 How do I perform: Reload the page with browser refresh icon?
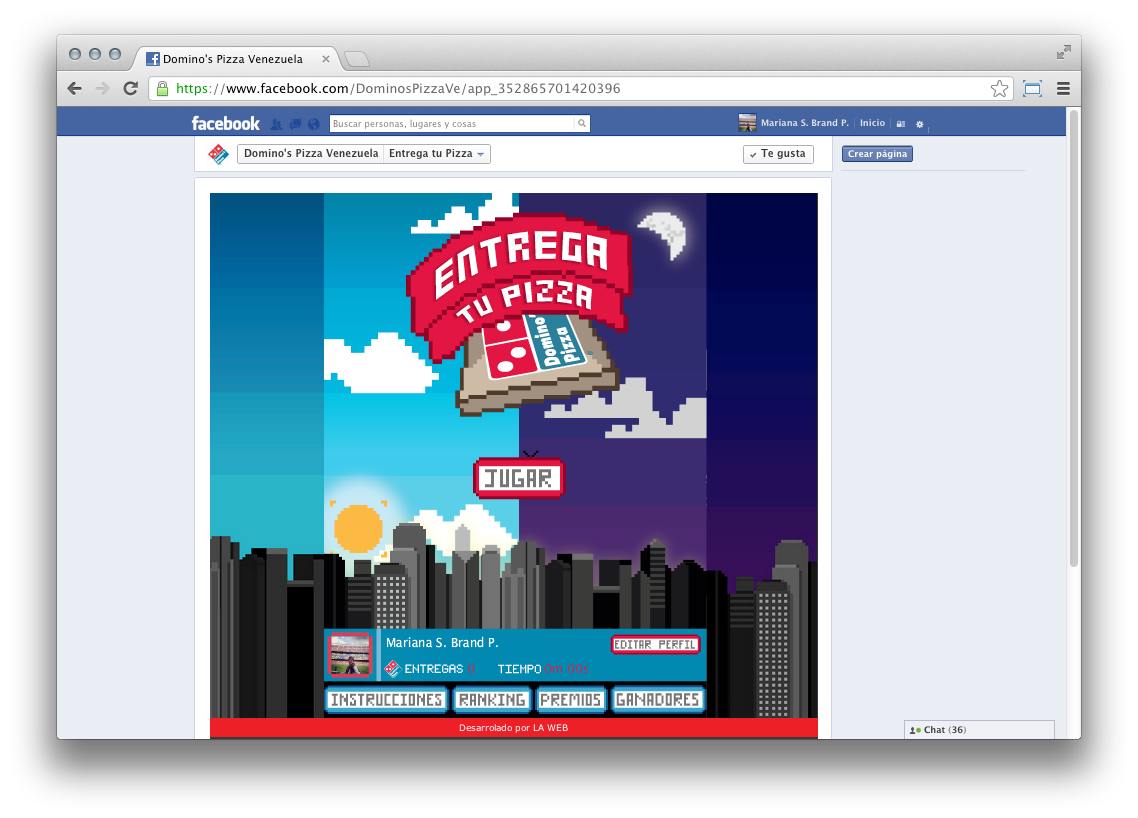[130, 88]
